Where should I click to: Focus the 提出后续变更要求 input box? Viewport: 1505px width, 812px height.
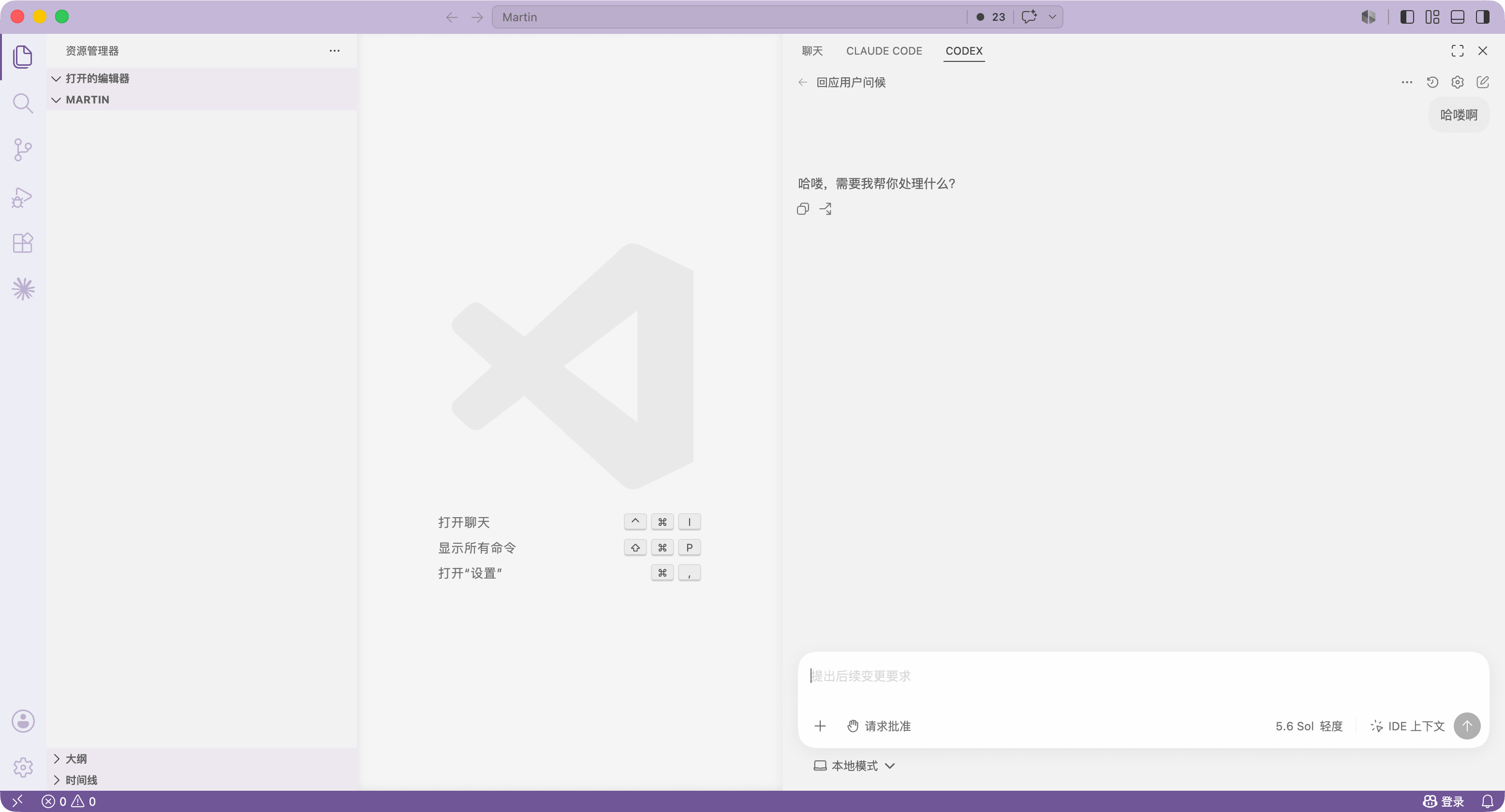(x=1142, y=676)
